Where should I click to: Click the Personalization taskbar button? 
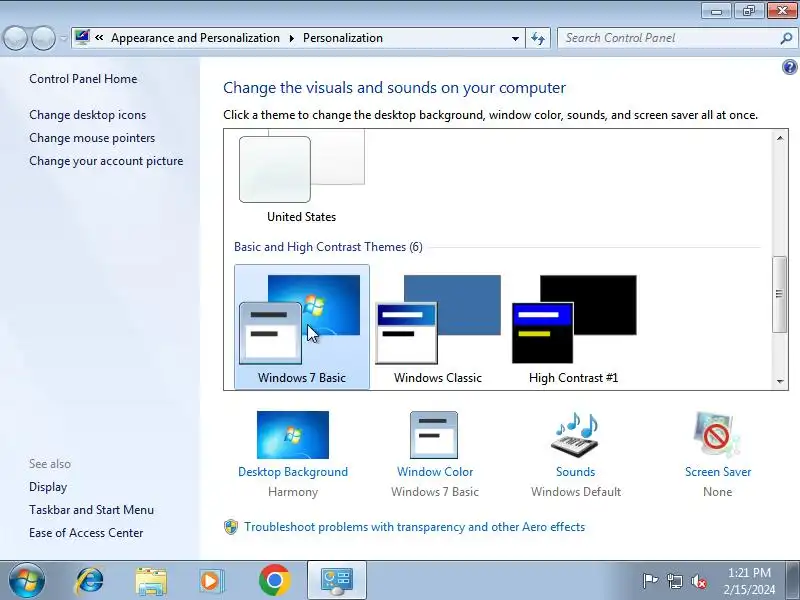click(x=337, y=580)
